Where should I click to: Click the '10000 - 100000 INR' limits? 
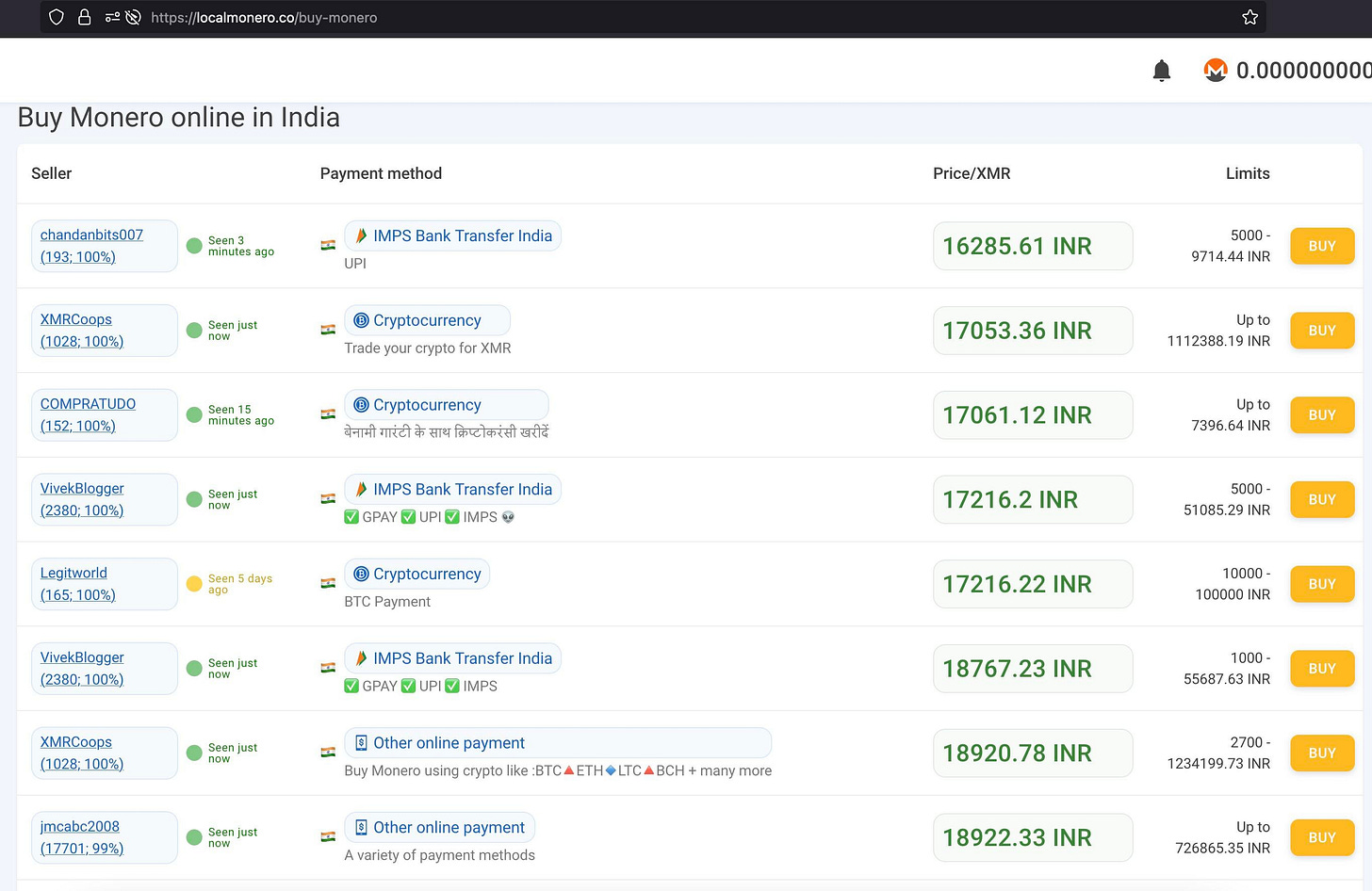[x=1233, y=584]
